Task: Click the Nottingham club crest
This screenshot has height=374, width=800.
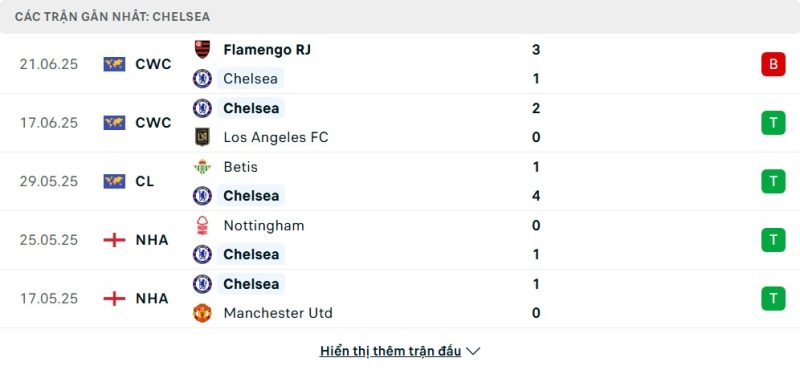Action: [x=203, y=226]
